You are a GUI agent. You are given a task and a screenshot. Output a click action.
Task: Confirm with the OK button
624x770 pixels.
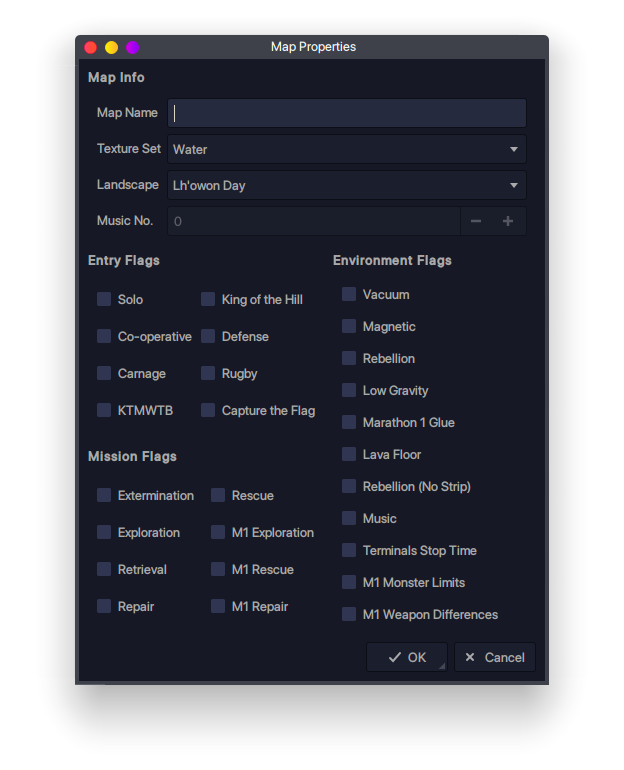tap(406, 657)
